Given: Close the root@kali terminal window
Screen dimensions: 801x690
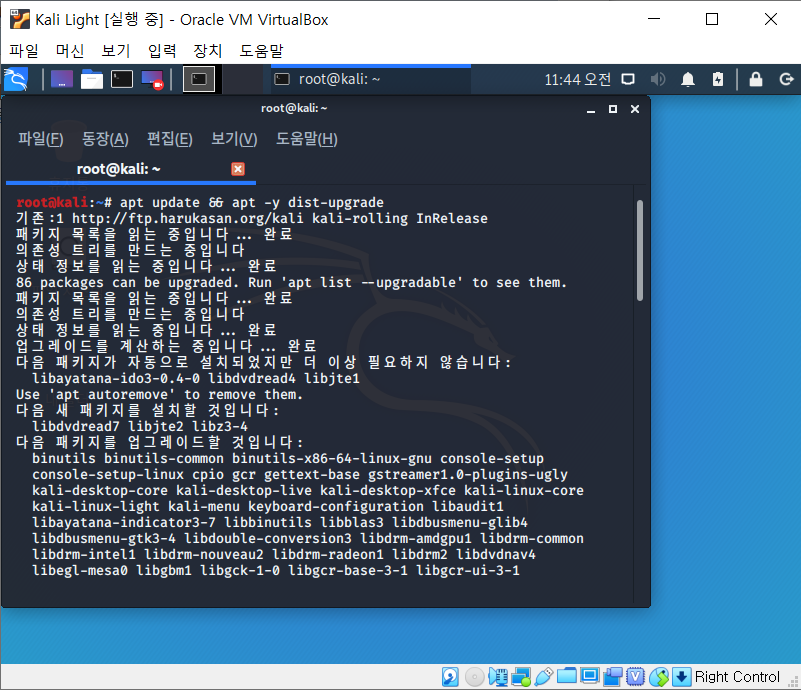Looking at the screenshot, I should pos(635,109).
